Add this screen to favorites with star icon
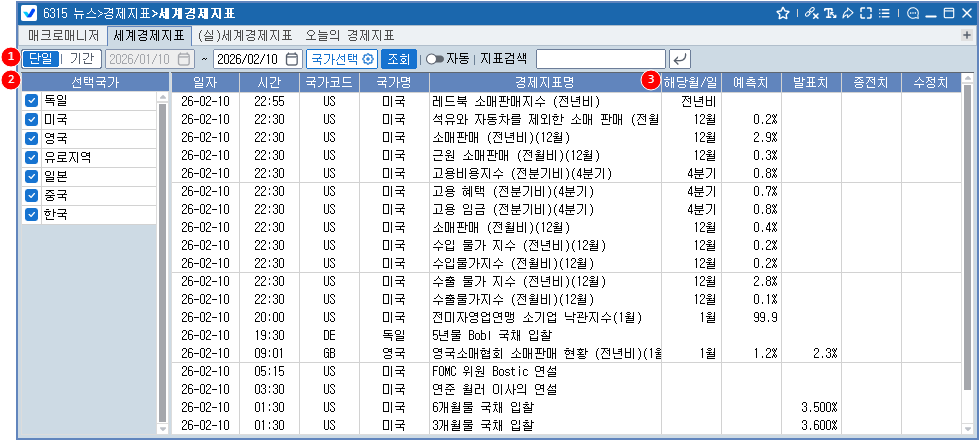This screenshot has width=980, height=441. (784, 14)
